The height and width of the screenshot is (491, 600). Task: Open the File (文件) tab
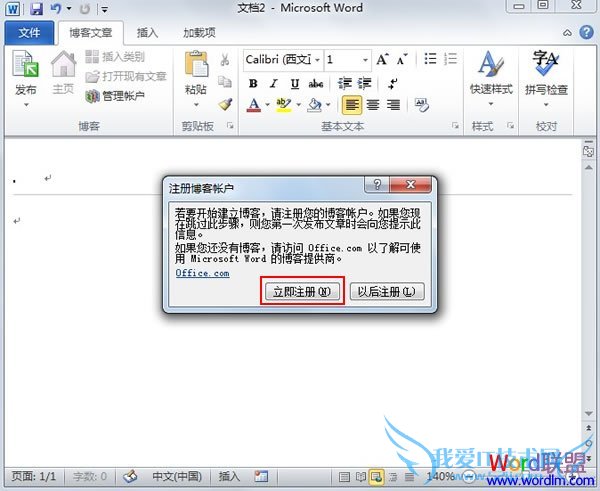tap(29, 33)
